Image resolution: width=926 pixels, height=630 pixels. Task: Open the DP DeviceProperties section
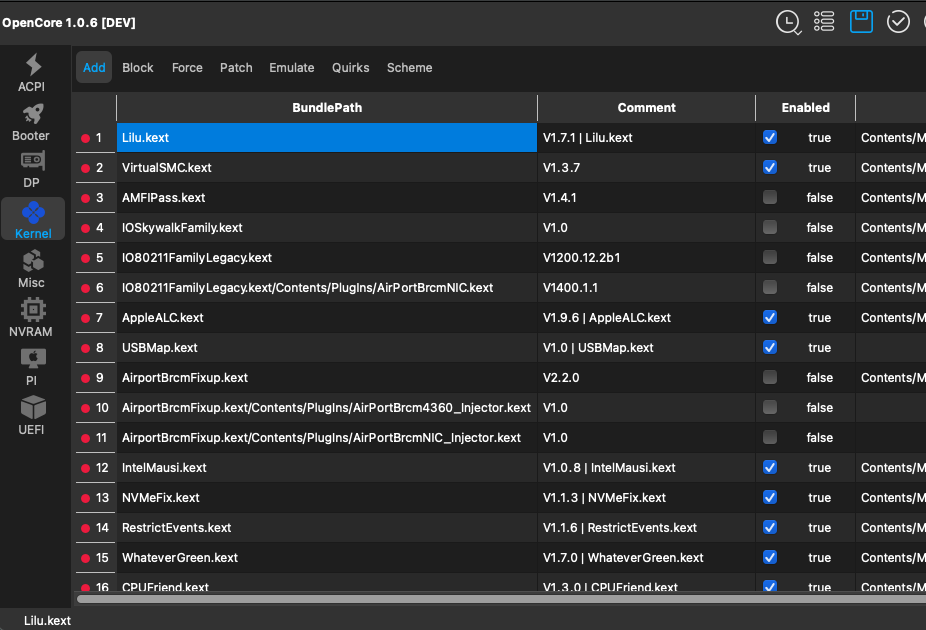32,170
